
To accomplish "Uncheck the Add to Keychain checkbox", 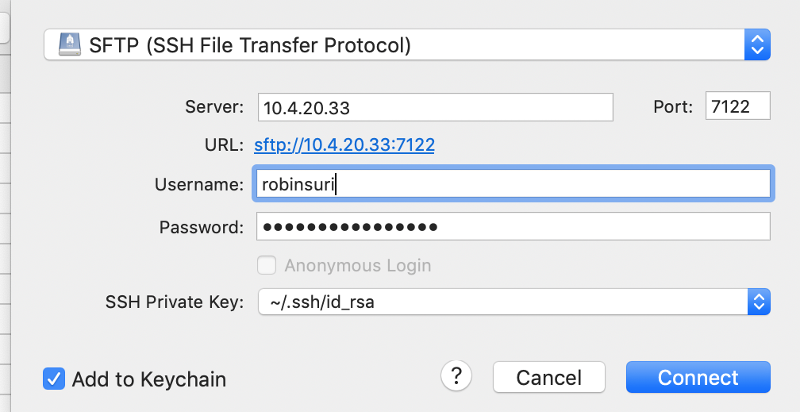I will tap(54, 379).
